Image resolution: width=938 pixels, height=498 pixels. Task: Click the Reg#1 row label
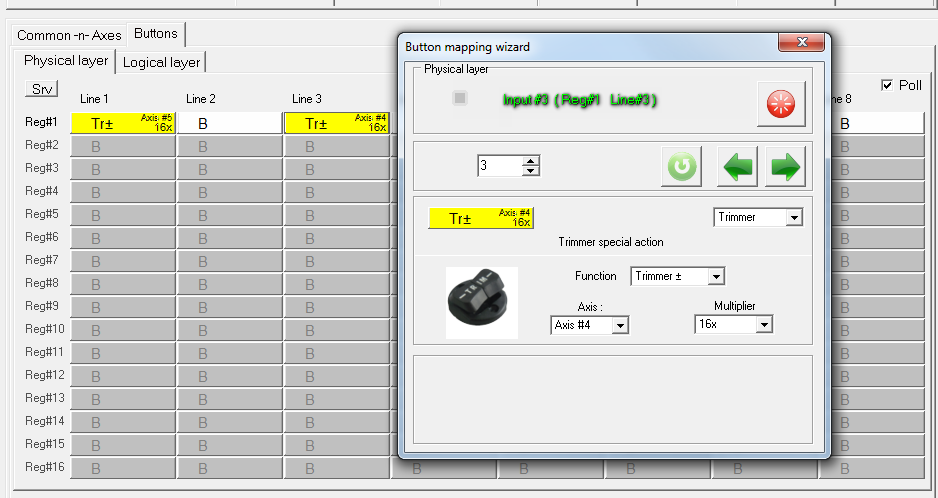[x=41, y=122]
